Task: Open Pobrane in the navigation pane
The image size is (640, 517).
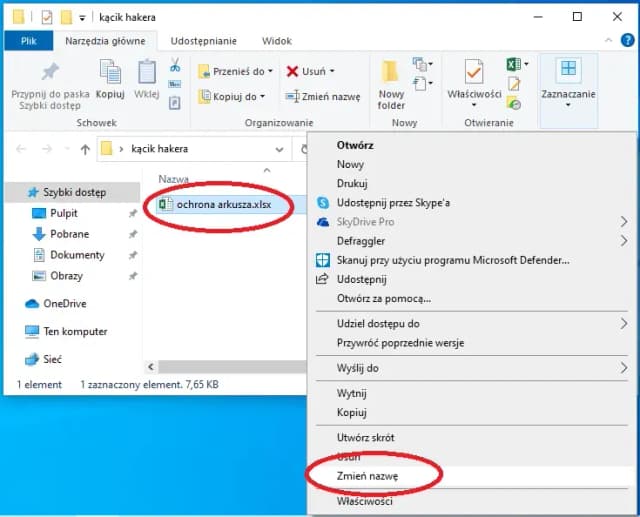Action: [70, 234]
